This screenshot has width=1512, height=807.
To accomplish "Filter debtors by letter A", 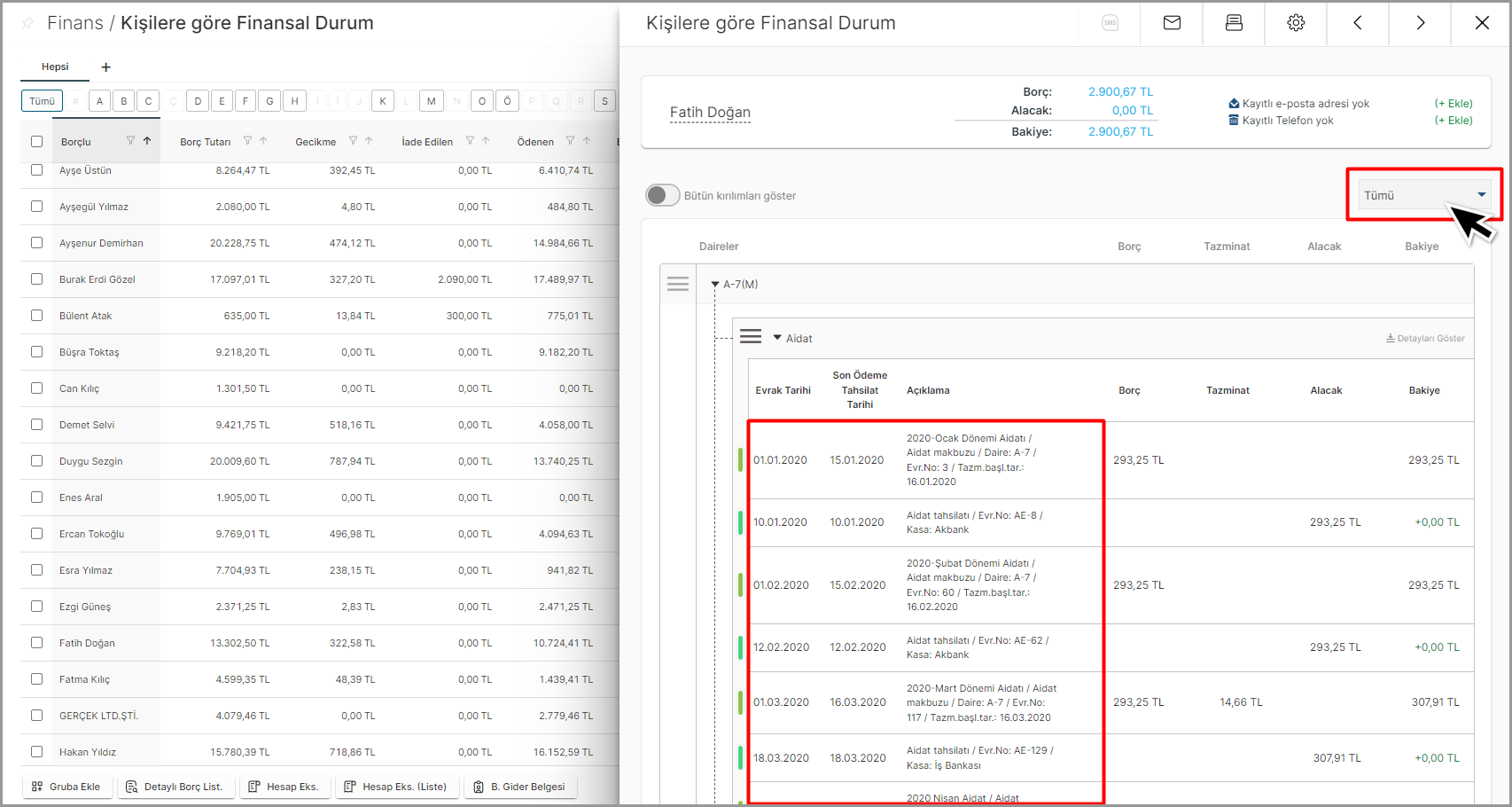I will [x=99, y=101].
